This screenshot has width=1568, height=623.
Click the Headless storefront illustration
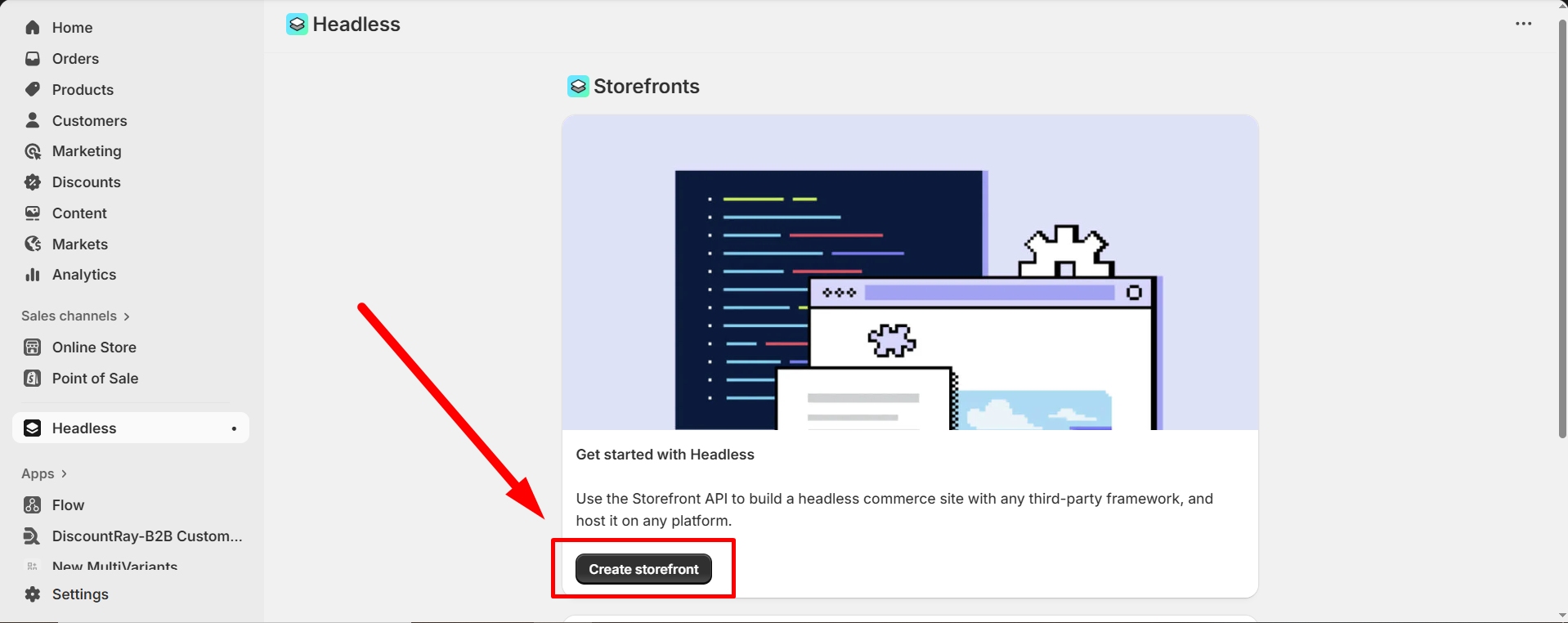coord(910,272)
